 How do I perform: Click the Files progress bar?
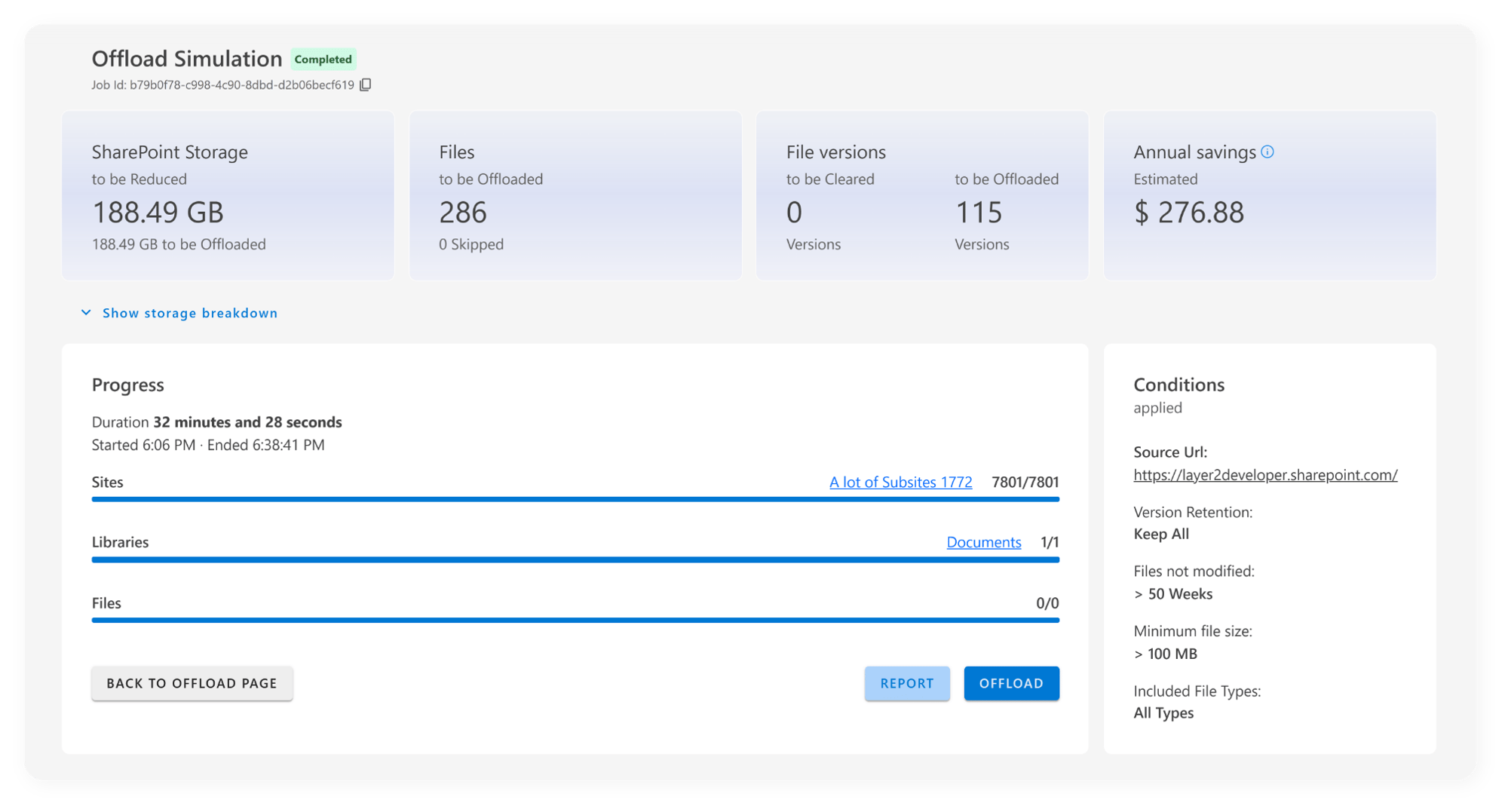coord(575,620)
